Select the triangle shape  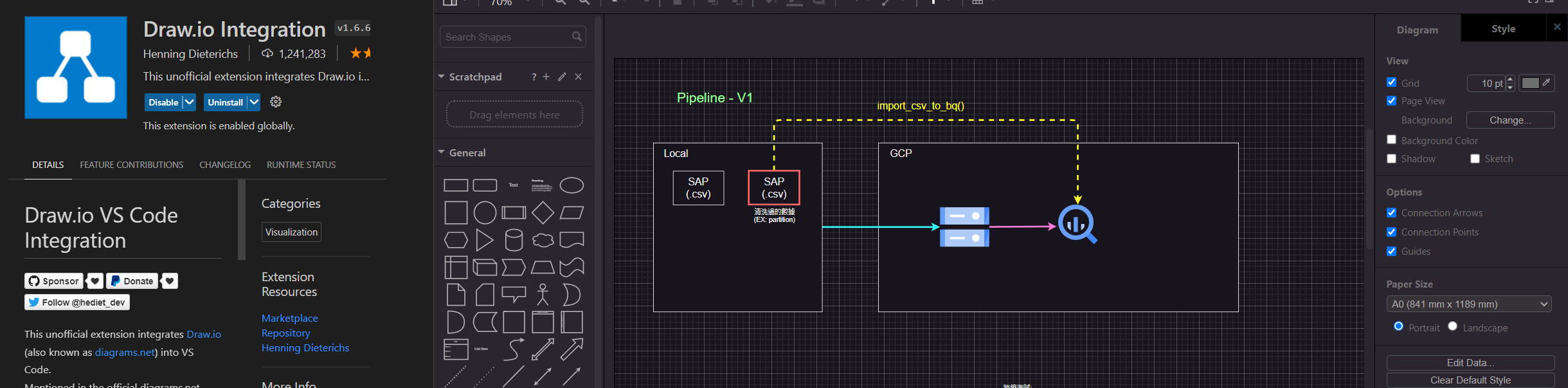point(484,240)
